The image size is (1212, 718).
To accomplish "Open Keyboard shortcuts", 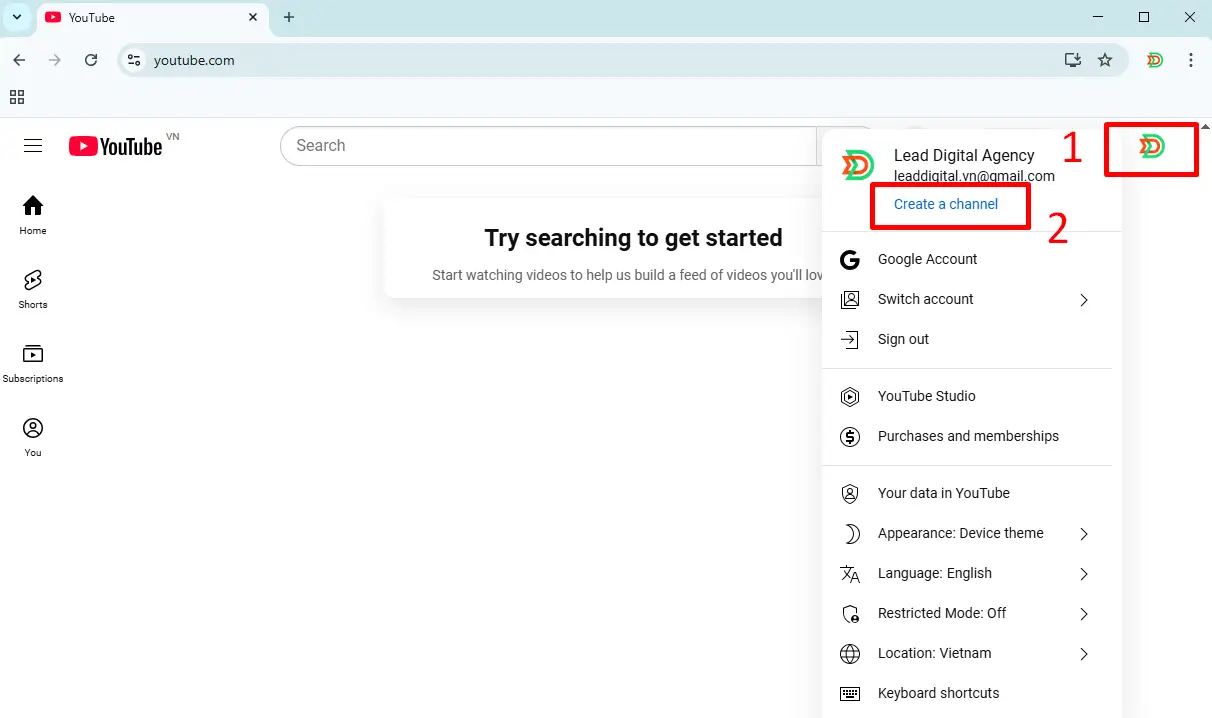I will [x=967, y=693].
